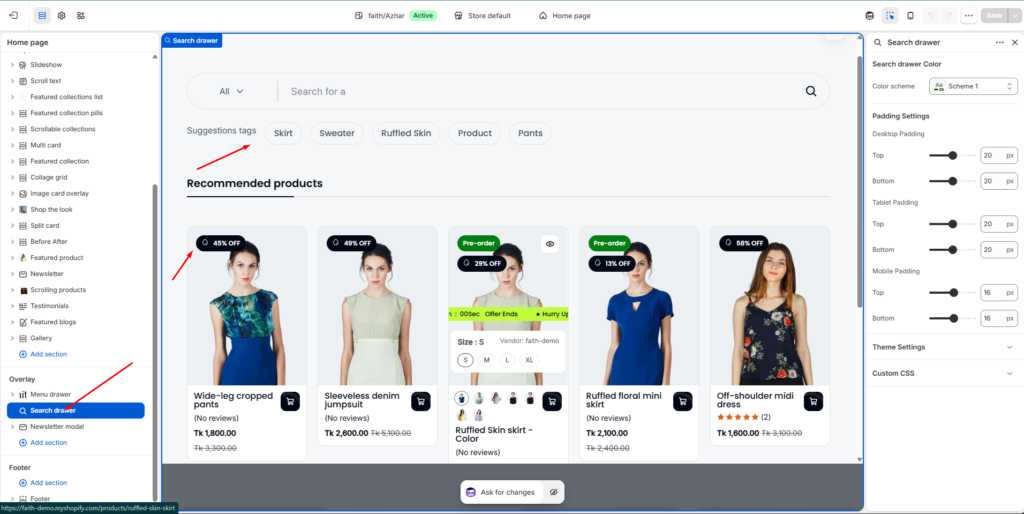Click the search magnifier in preview search bar
The image size is (1024, 514).
[x=811, y=91]
